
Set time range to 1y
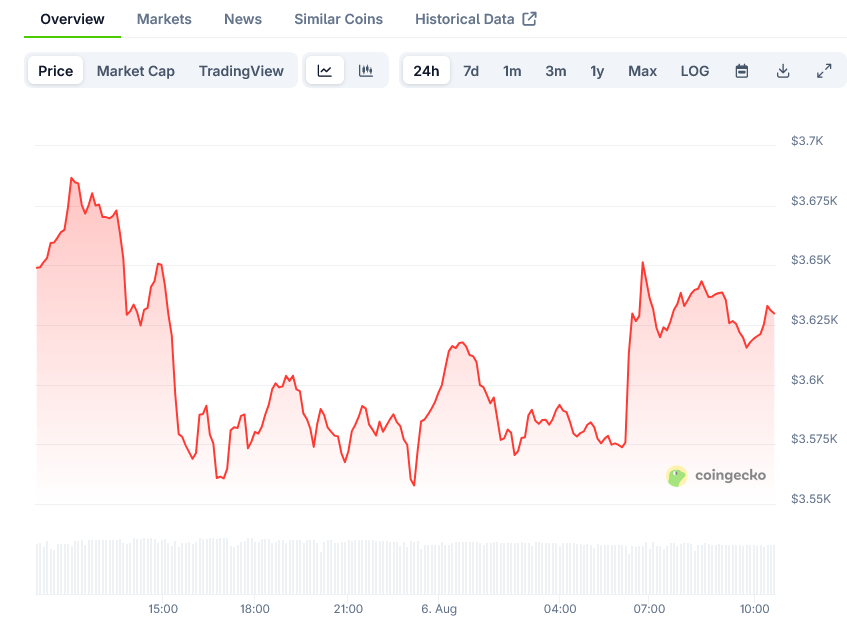(597, 71)
